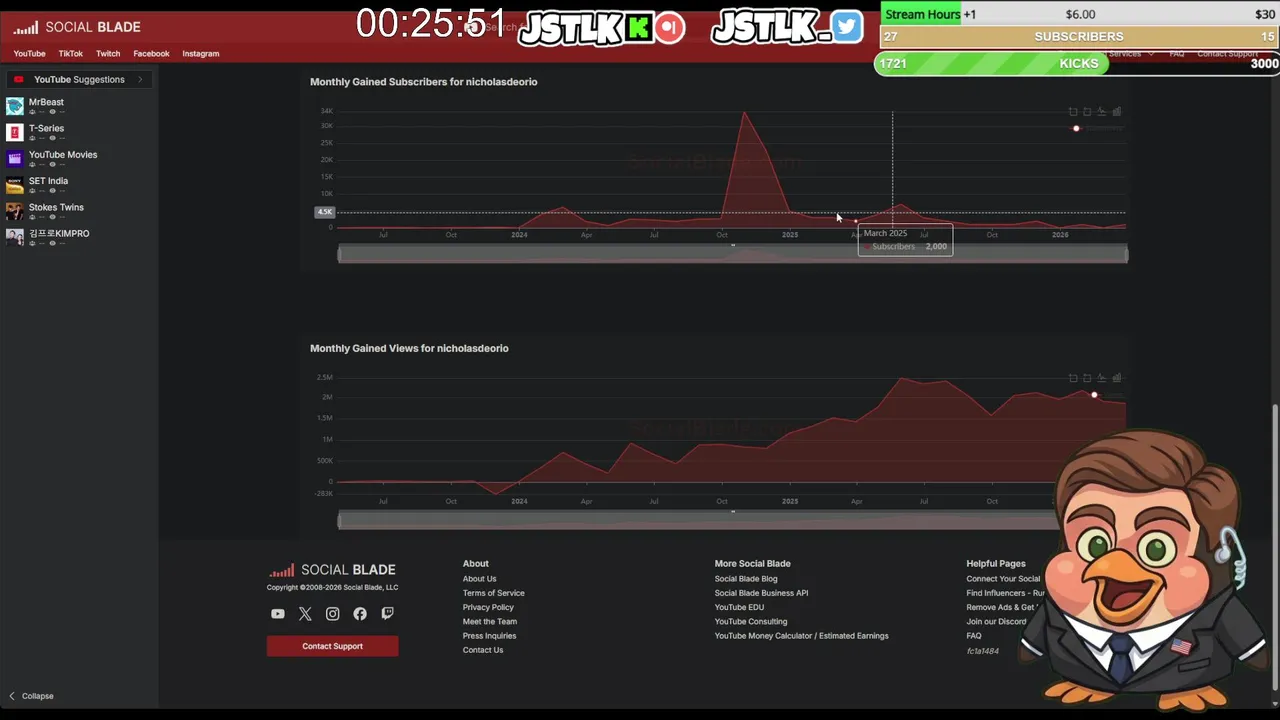Switch subscribers chart to bar view icon
This screenshot has height=720, width=1280.
coord(1117,112)
